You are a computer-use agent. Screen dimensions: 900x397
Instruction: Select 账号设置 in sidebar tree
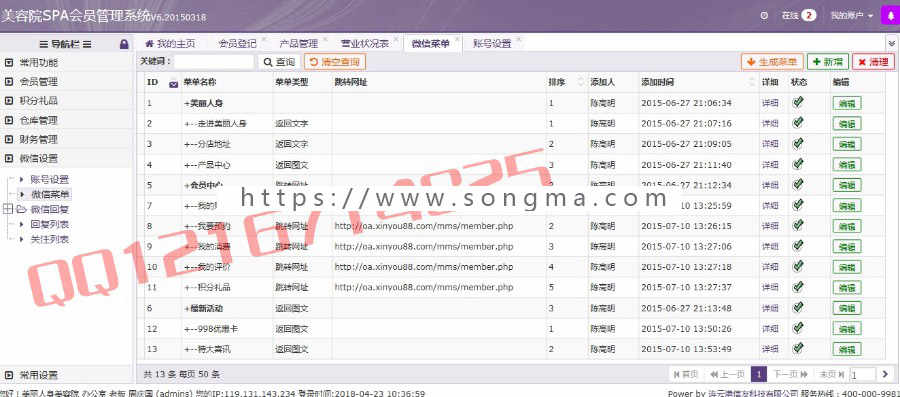click(x=49, y=180)
